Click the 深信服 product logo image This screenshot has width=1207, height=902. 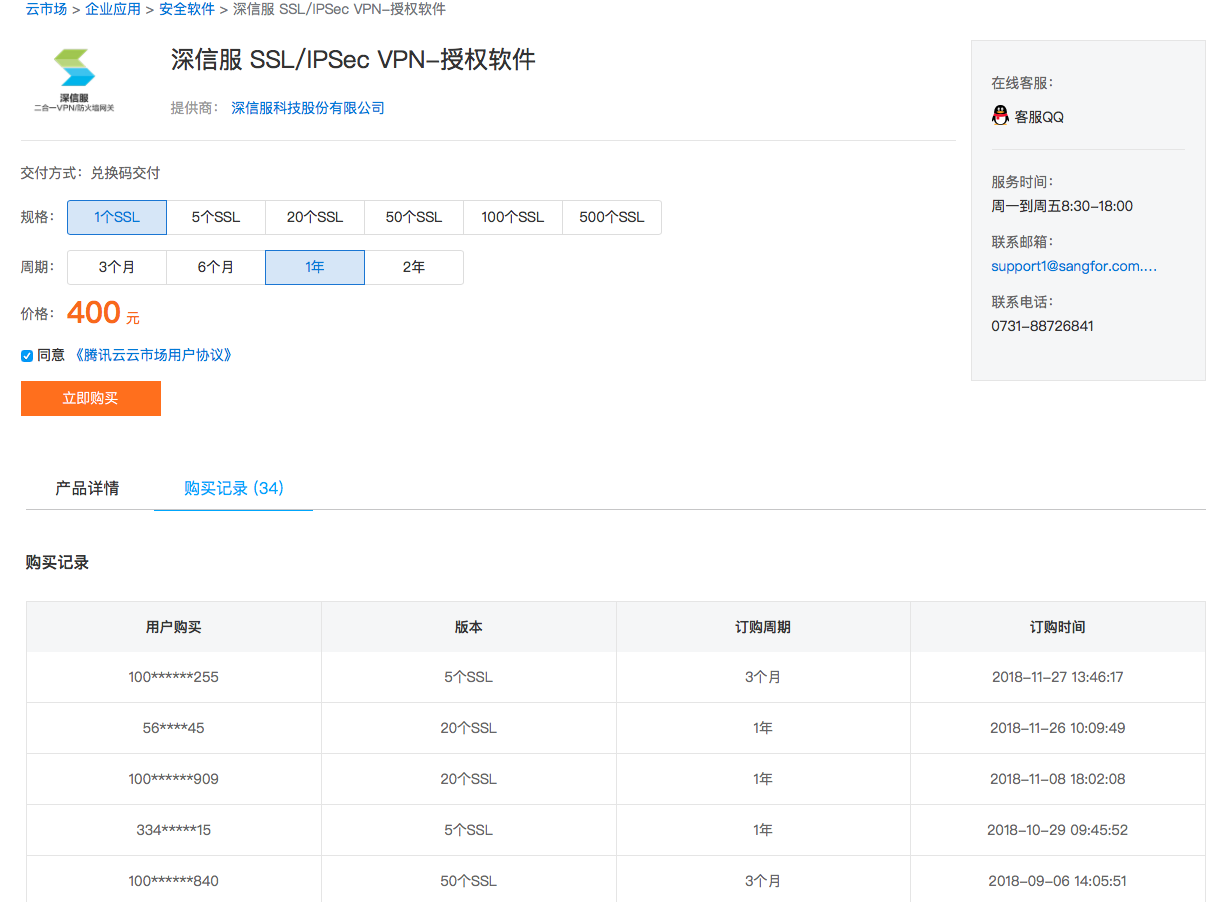pos(74,80)
